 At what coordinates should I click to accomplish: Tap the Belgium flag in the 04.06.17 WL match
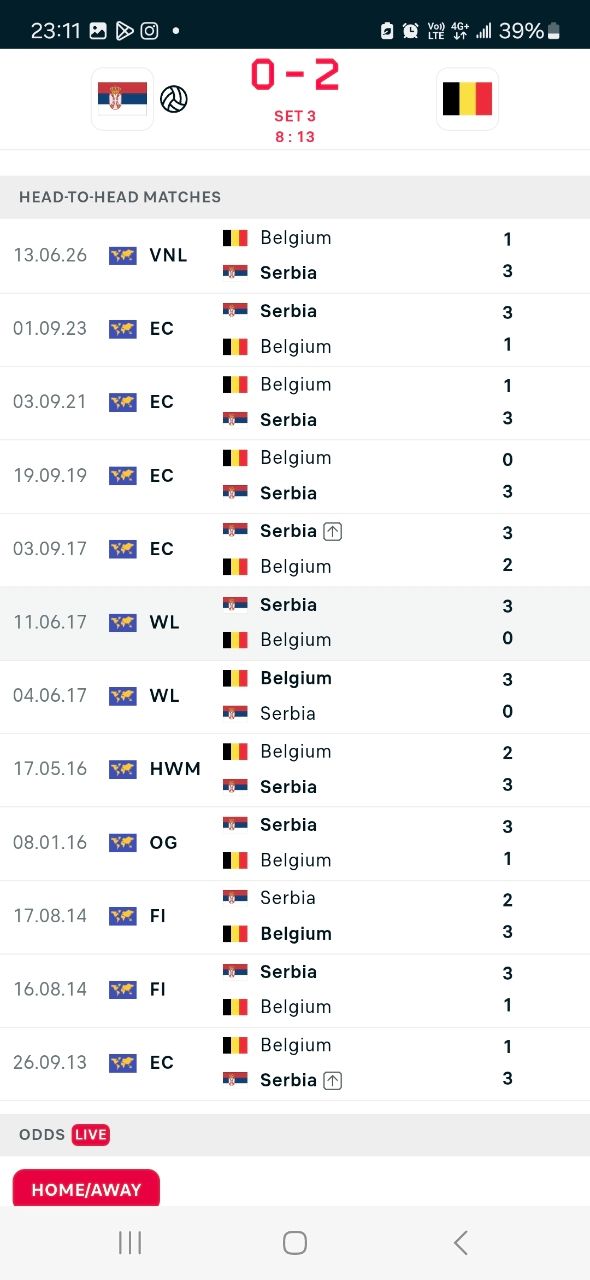(x=235, y=678)
